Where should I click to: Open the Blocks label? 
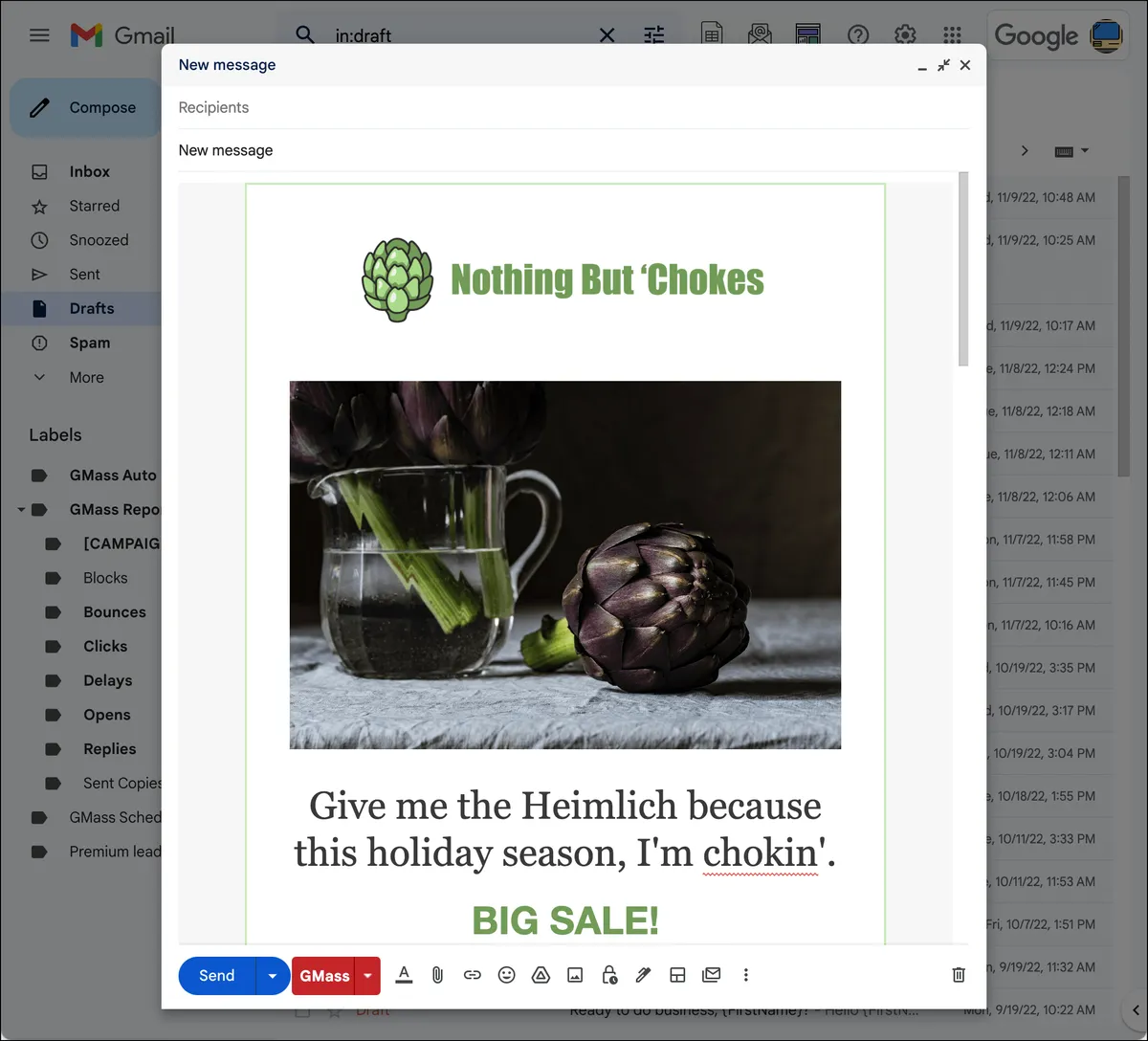tap(105, 578)
